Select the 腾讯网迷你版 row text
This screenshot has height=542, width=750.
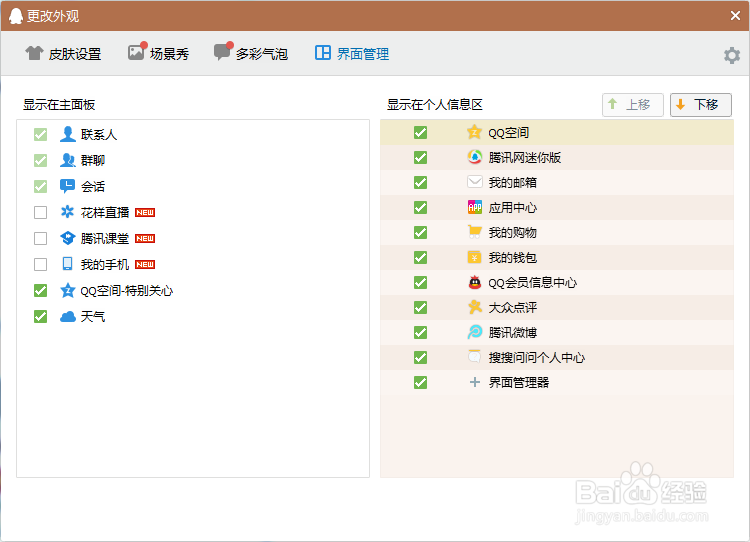525,157
